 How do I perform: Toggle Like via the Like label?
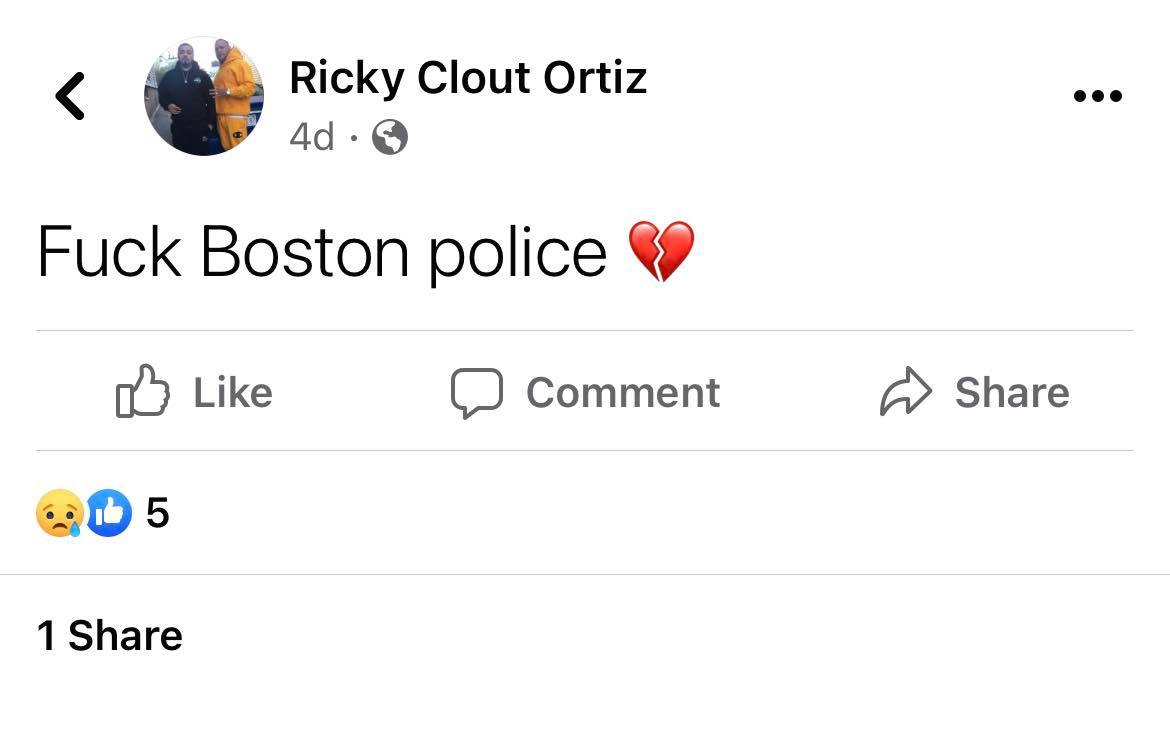pyautogui.click(x=232, y=392)
